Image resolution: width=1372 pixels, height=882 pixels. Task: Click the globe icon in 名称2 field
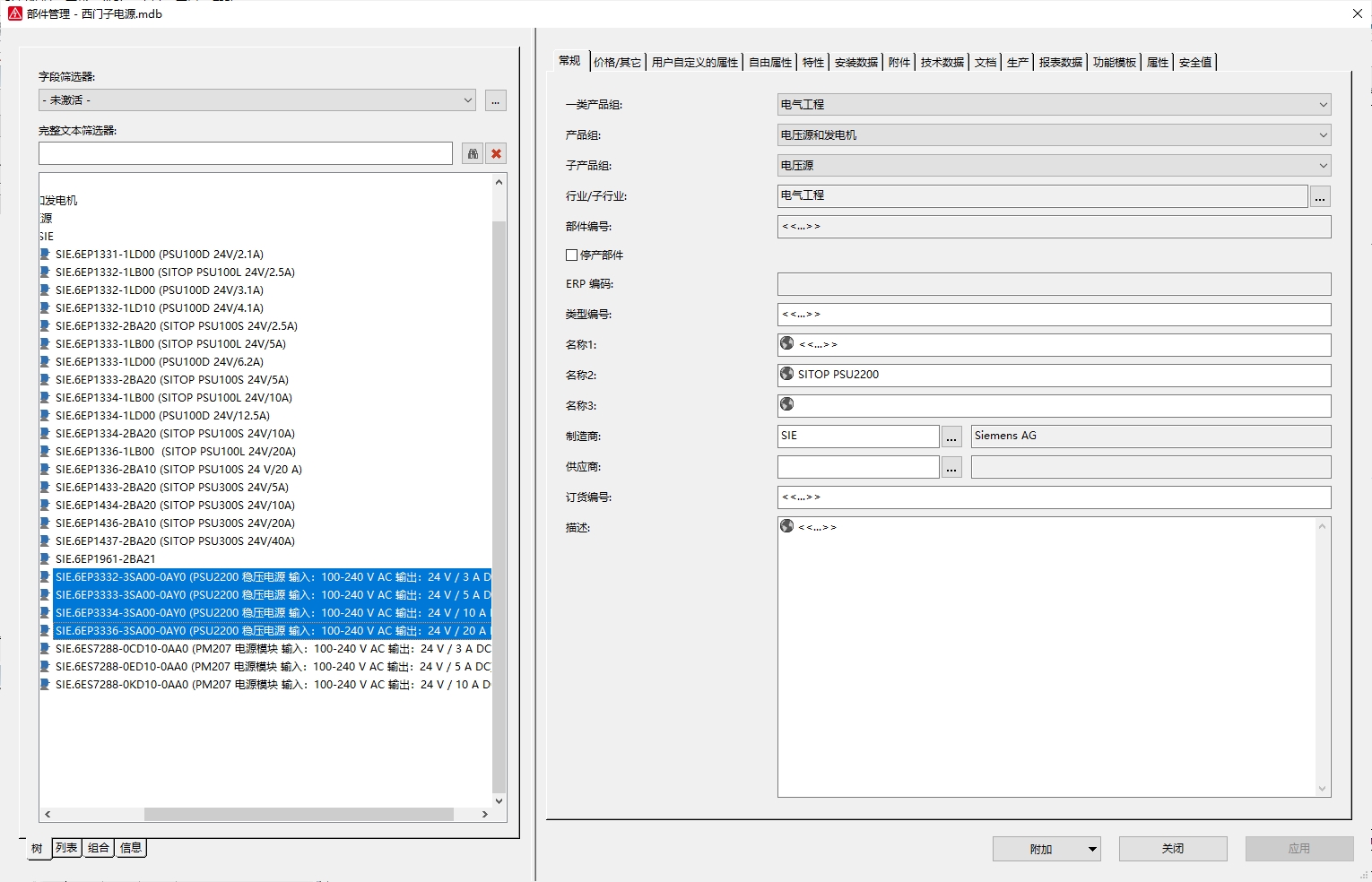click(x=787, y=374)
